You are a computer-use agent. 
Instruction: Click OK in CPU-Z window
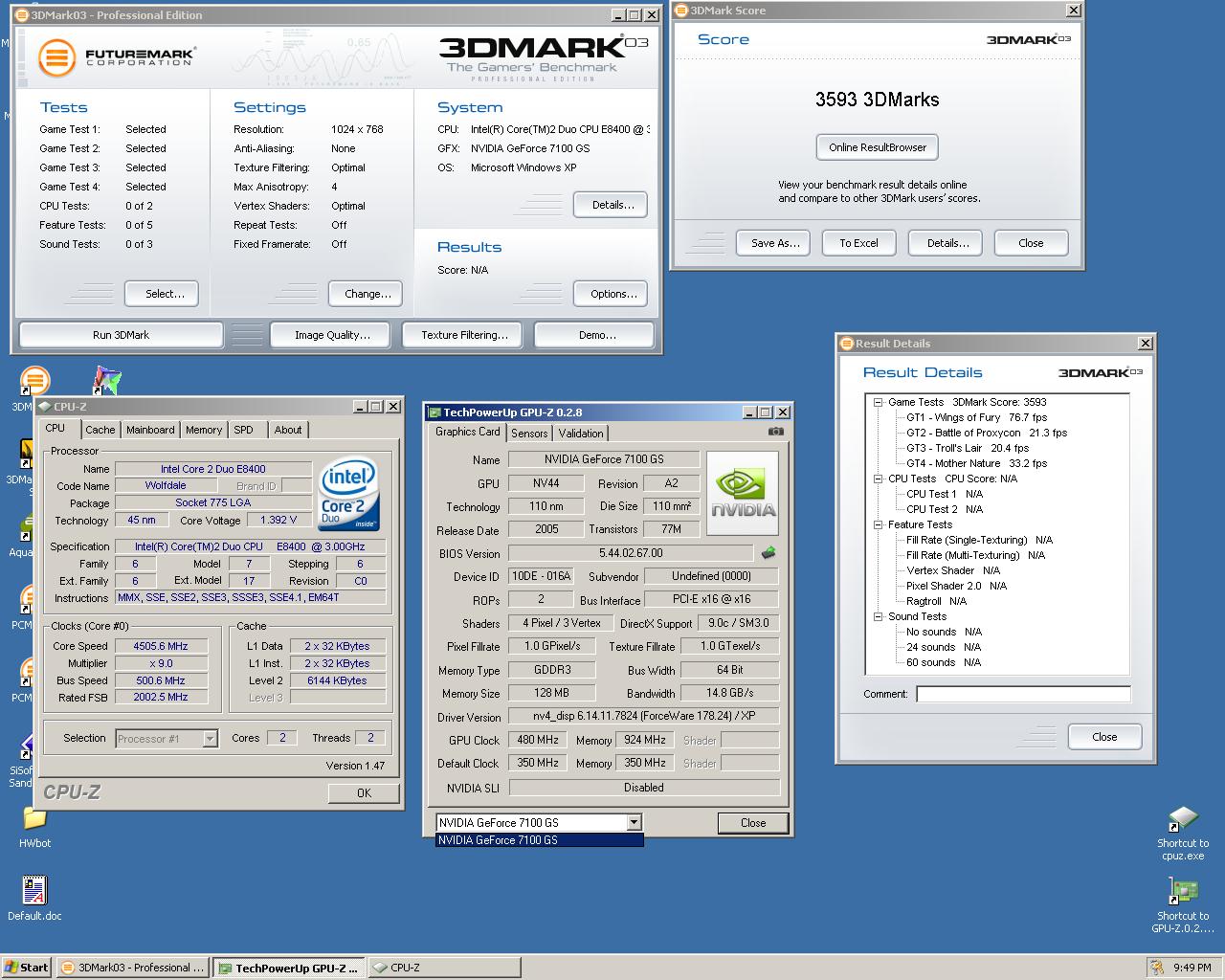tap(364, 792)
